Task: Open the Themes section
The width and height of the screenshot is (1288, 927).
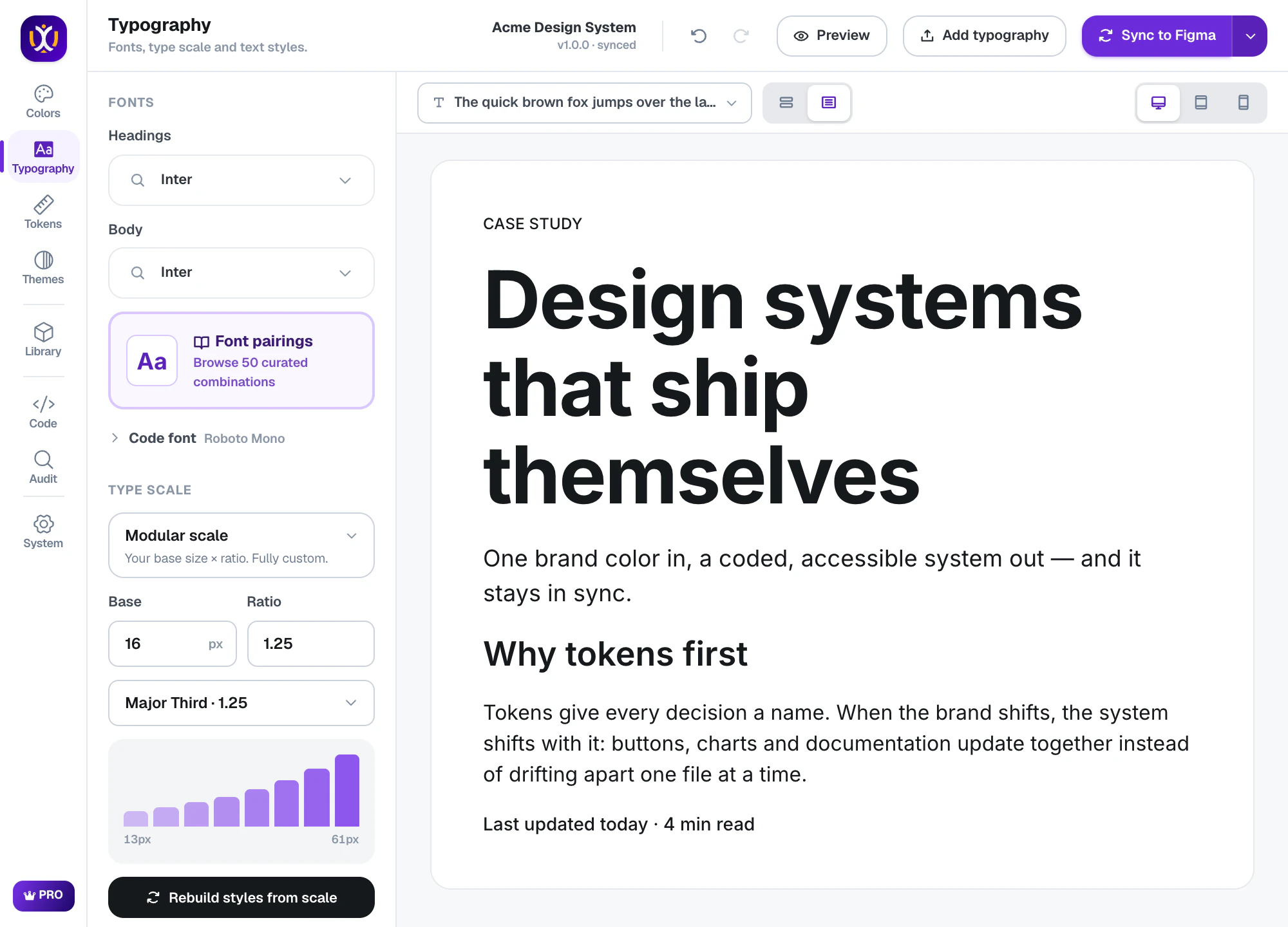Action: 43,268
